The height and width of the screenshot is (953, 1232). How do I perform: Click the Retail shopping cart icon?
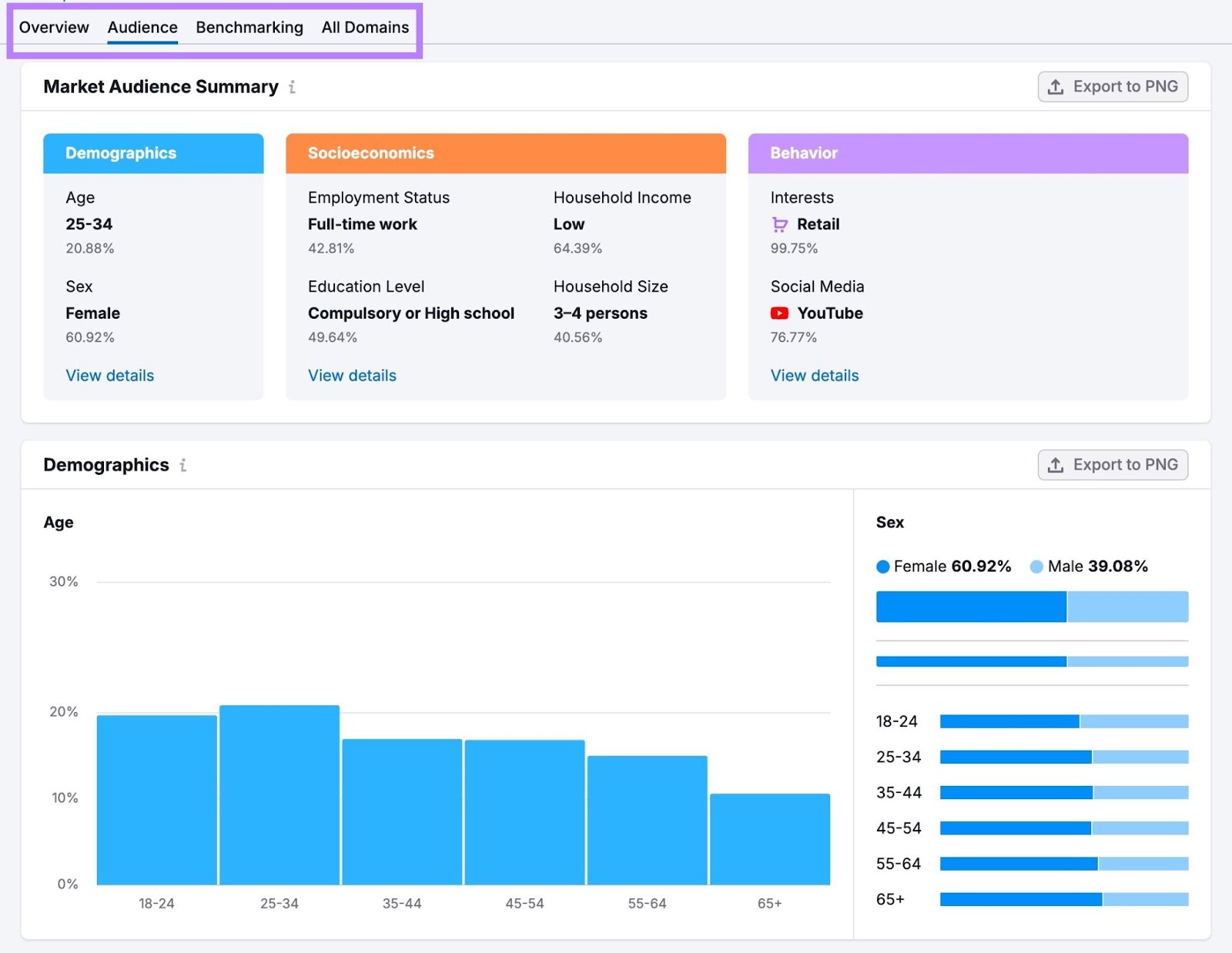(779, 225)
